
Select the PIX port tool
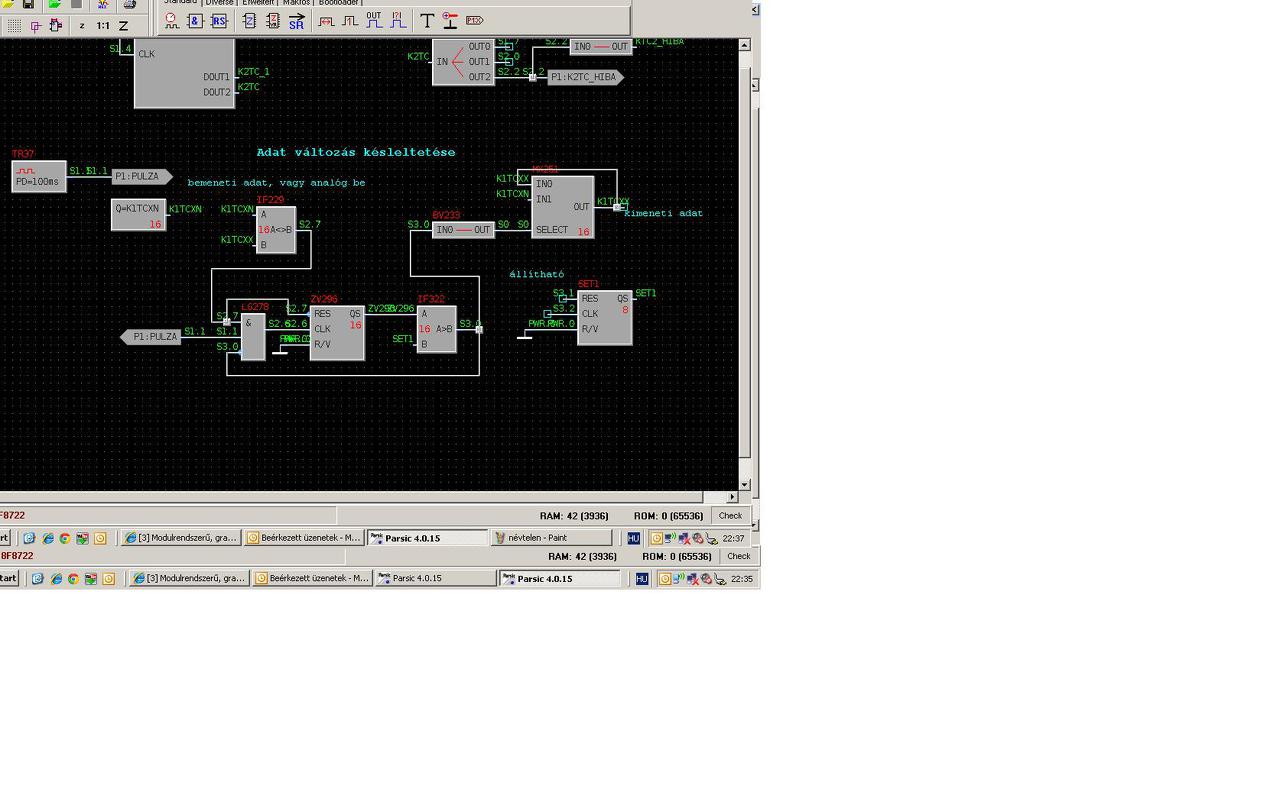pyautogui.click(x=474, y=21)
